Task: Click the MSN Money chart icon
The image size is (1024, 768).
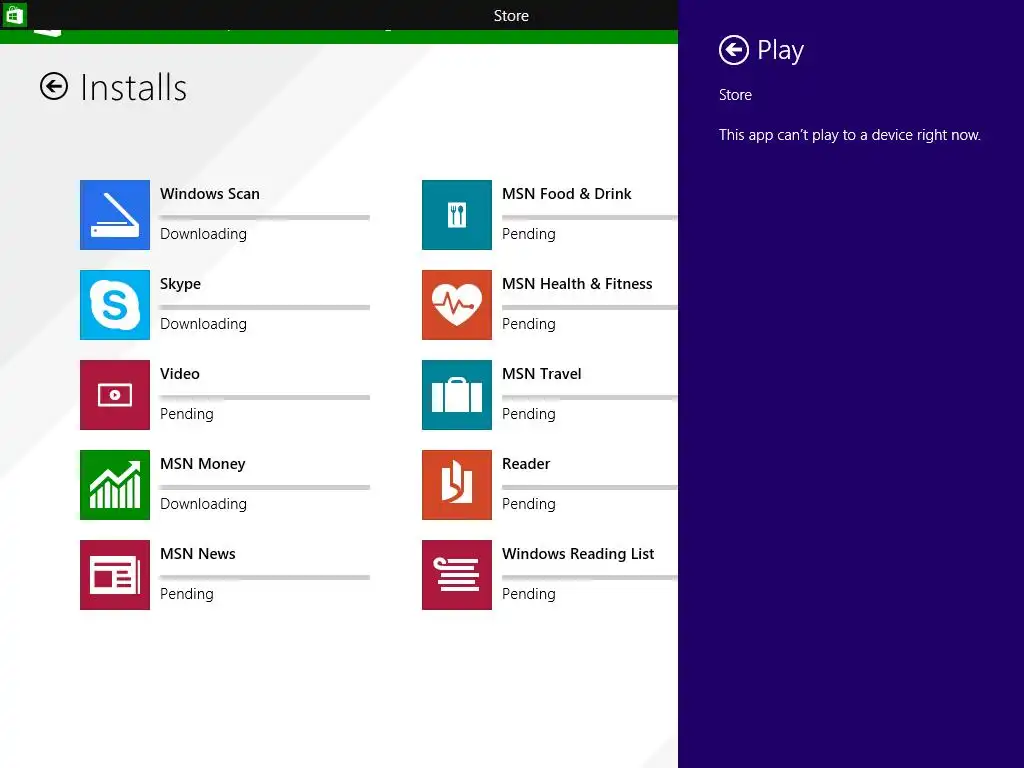Action: (115, 485)
